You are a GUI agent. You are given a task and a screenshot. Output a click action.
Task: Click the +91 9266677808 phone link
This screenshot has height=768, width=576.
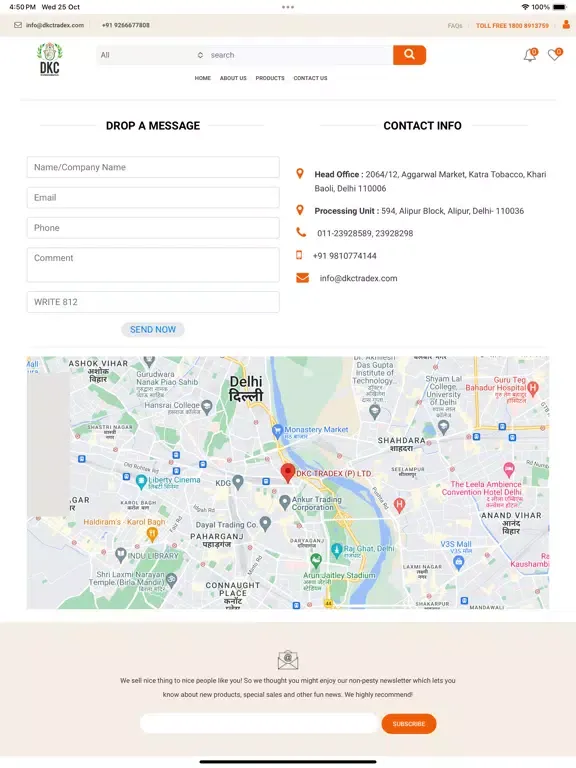pos(126,25)
